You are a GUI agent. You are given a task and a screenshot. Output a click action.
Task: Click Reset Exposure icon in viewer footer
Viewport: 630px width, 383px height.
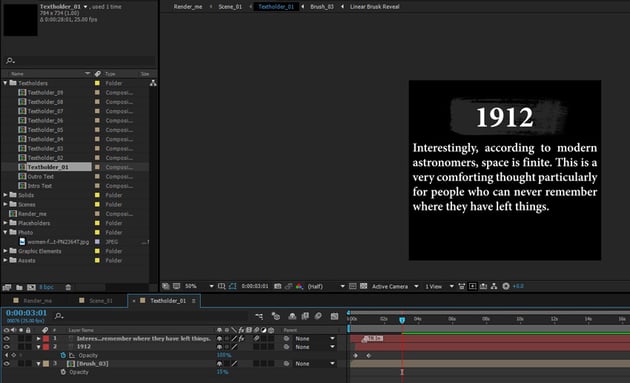click(506, 286)
